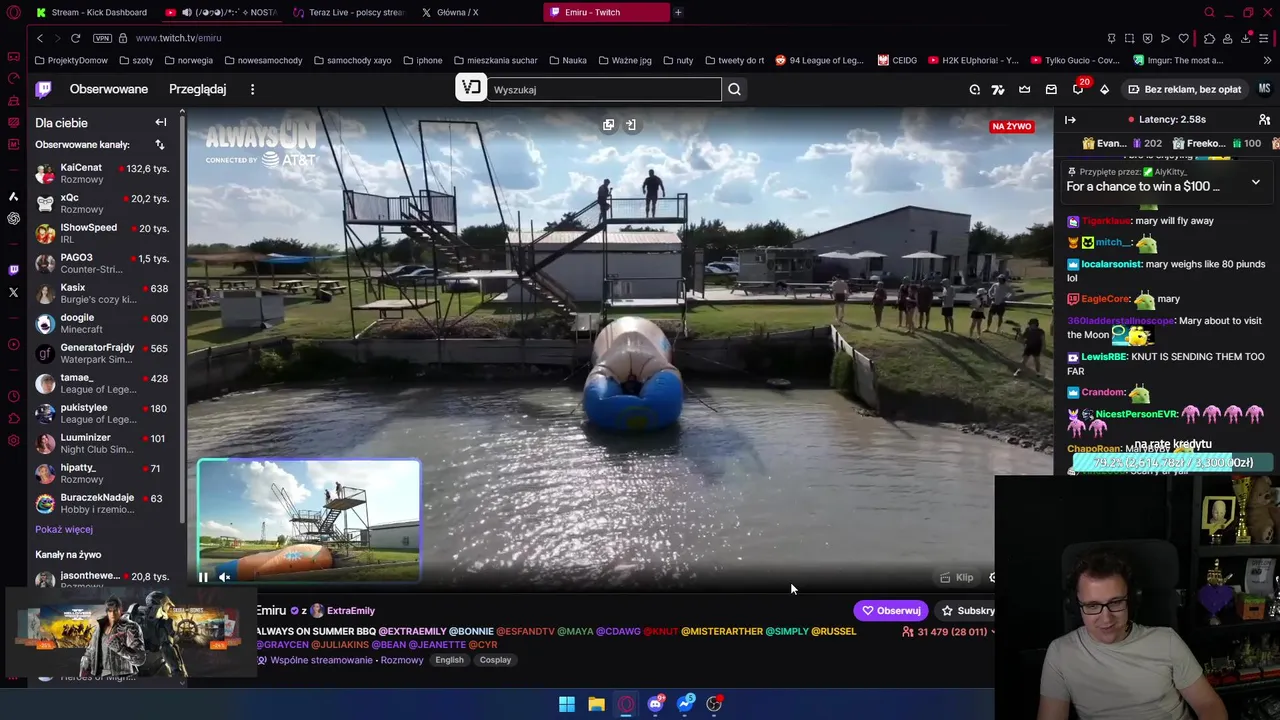The image size is (1280, 720).
Task: Open a new browser tab
Action: click(678, 12)
